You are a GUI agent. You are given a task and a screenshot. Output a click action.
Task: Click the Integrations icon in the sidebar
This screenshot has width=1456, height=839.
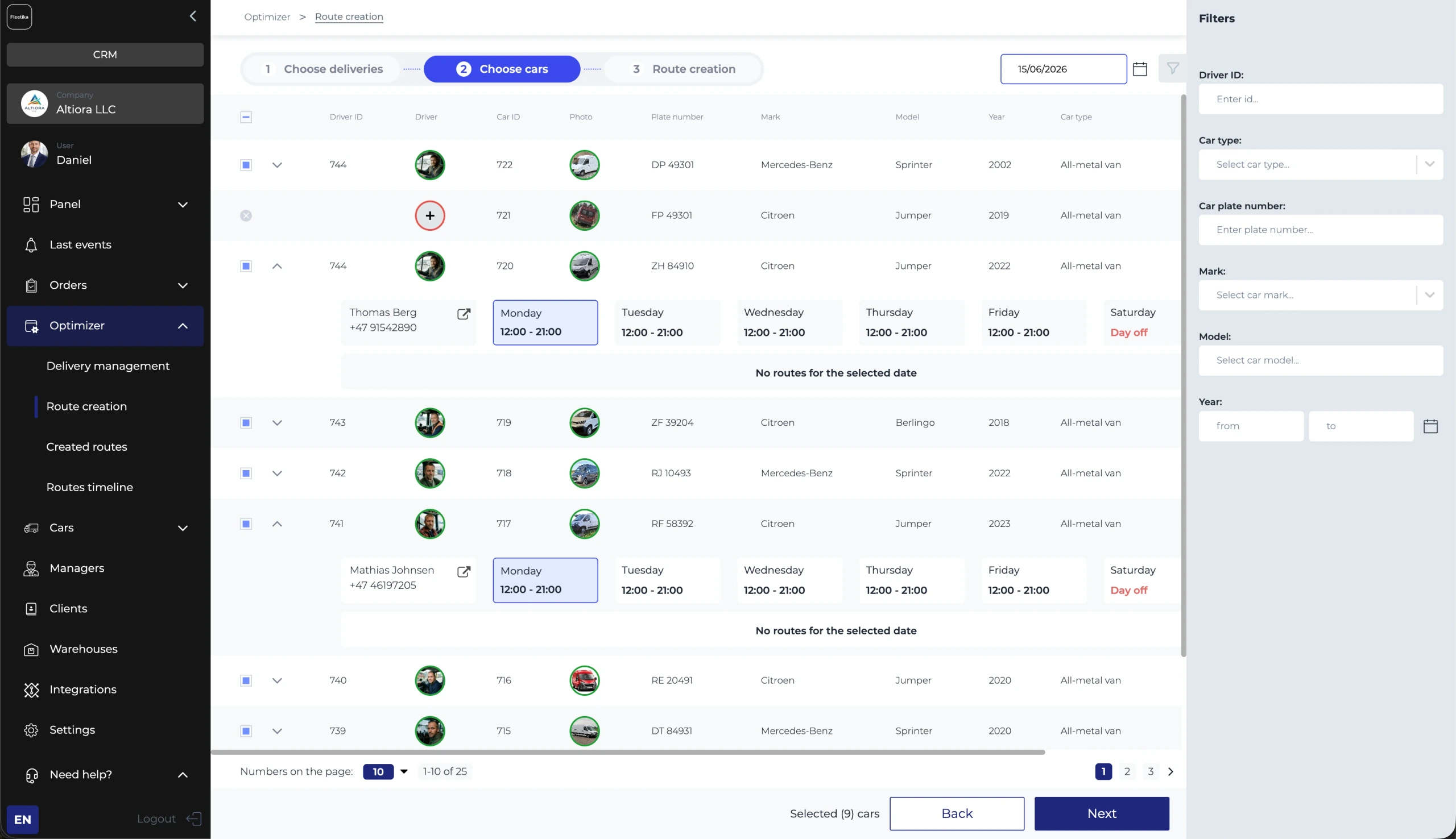tap(31, 690)
